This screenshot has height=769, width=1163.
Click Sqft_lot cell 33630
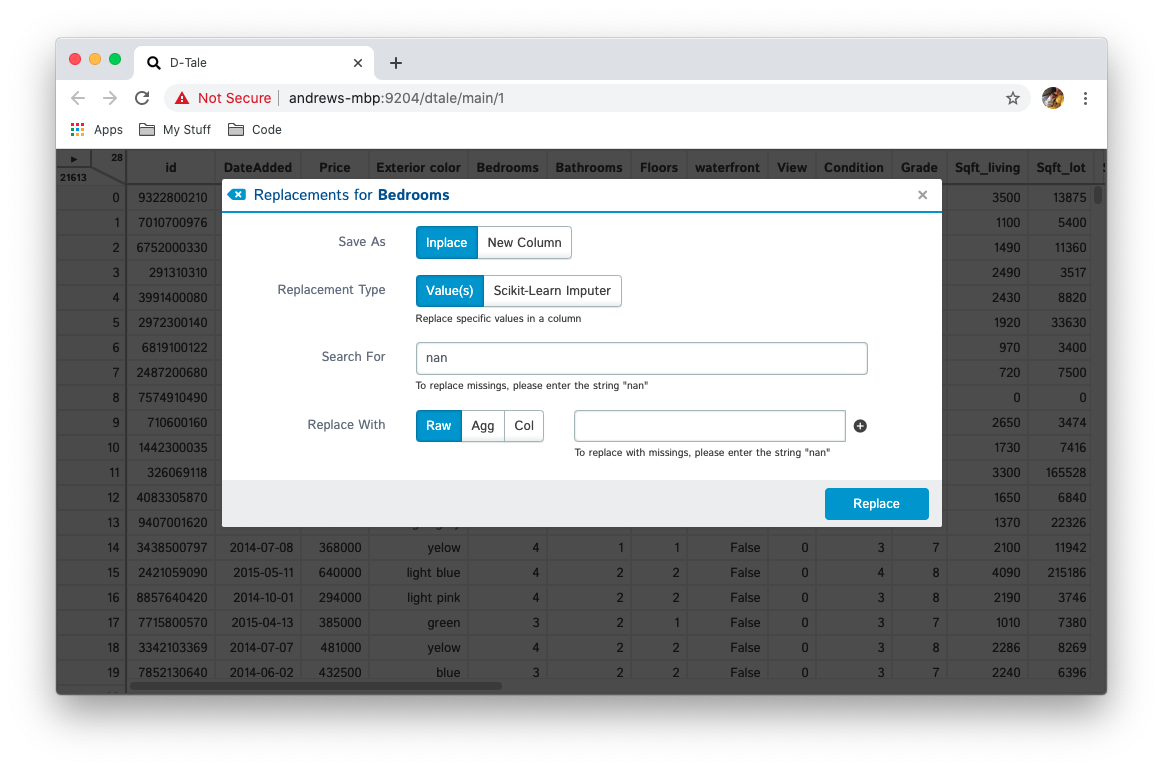coord(1061,323)
